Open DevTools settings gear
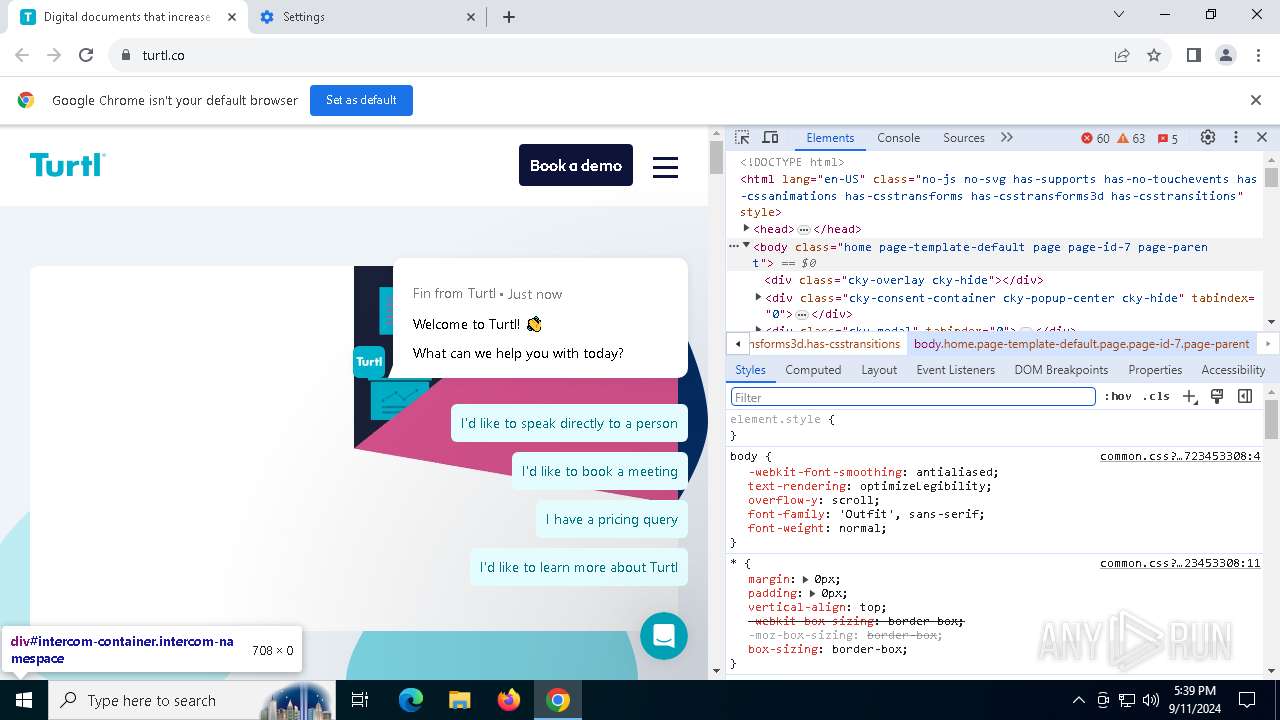The width and height of the screenshot is (1280, 720). pyautogui.click(x=1208, y=138)
